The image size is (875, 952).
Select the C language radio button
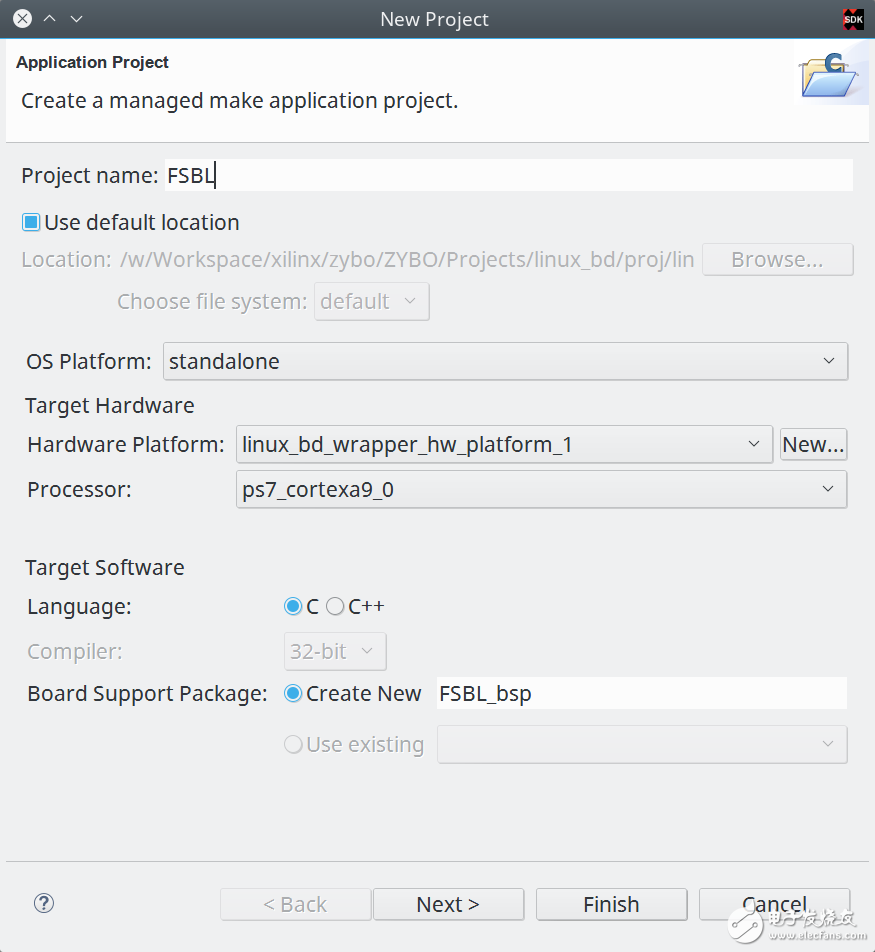(293, 606)
